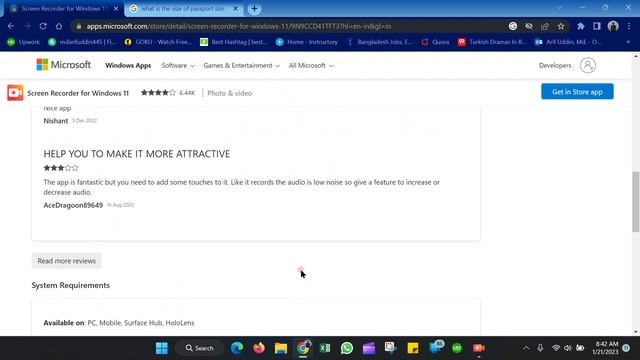Share this page icon in address bar
This screenshot has height=360, width=640.
coord(545,26)
